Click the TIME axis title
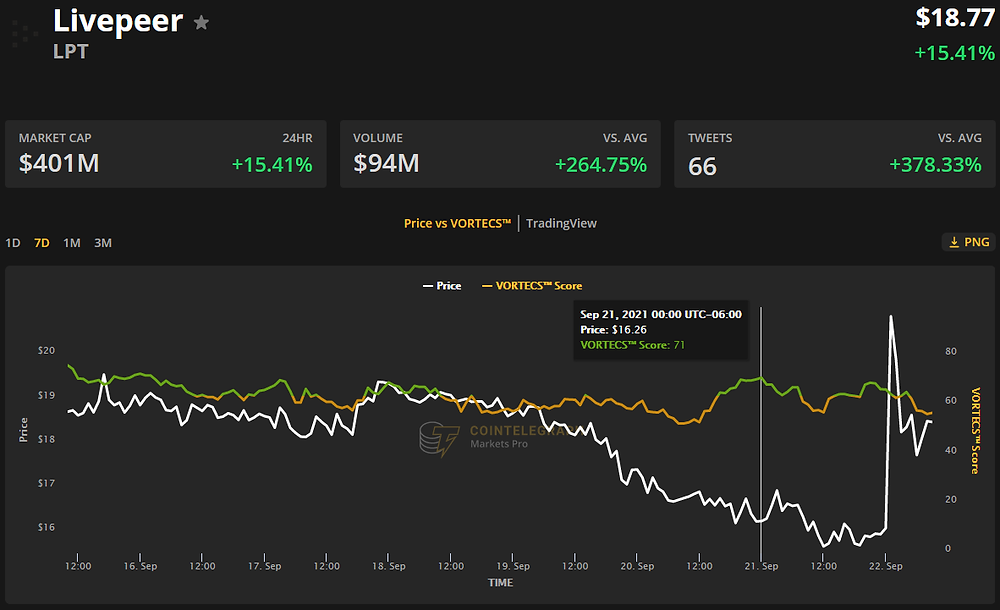The image size is (1000, 610). 500,583
